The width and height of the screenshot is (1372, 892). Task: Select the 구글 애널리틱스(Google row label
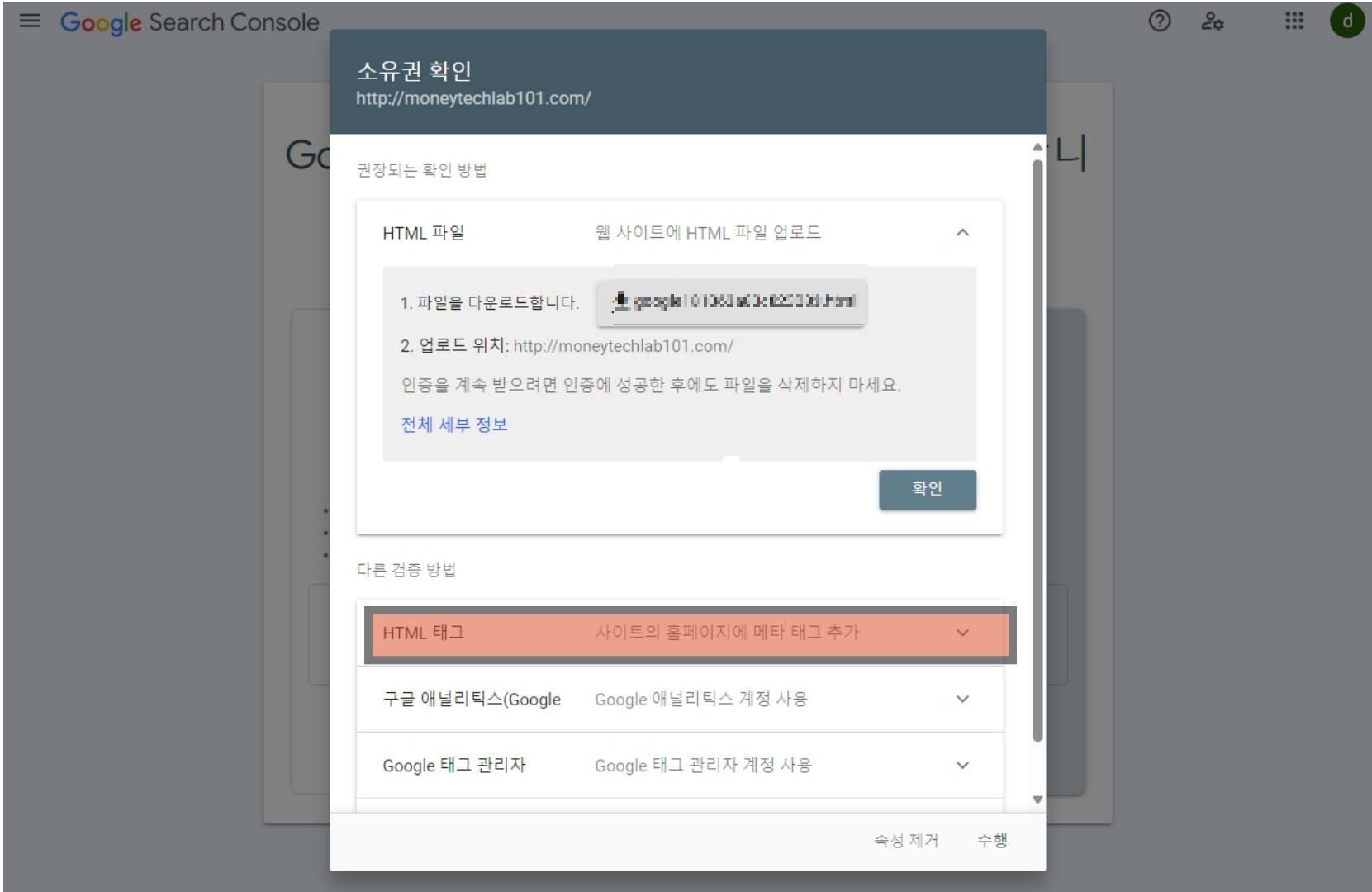coord(472,699)
